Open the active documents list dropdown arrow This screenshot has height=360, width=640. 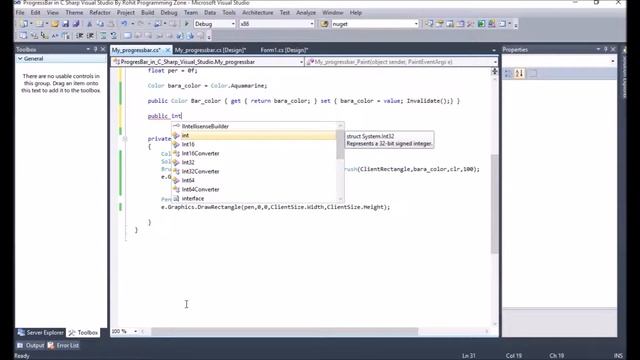pyautogui.click(x=494, y=50)
